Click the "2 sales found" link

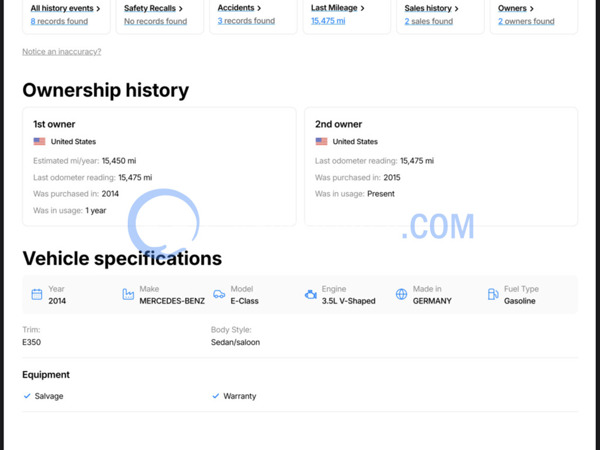(429, 21)
